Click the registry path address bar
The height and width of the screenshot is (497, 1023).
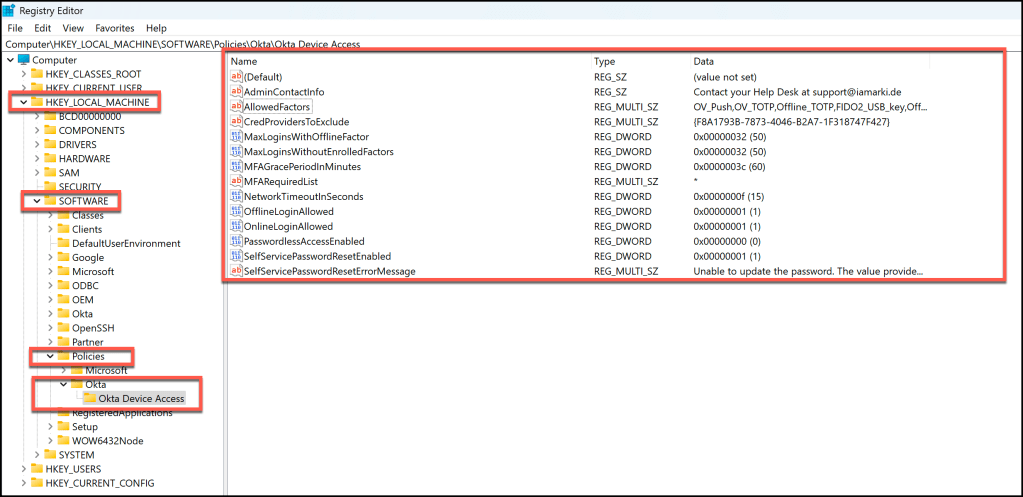(500, 45)
